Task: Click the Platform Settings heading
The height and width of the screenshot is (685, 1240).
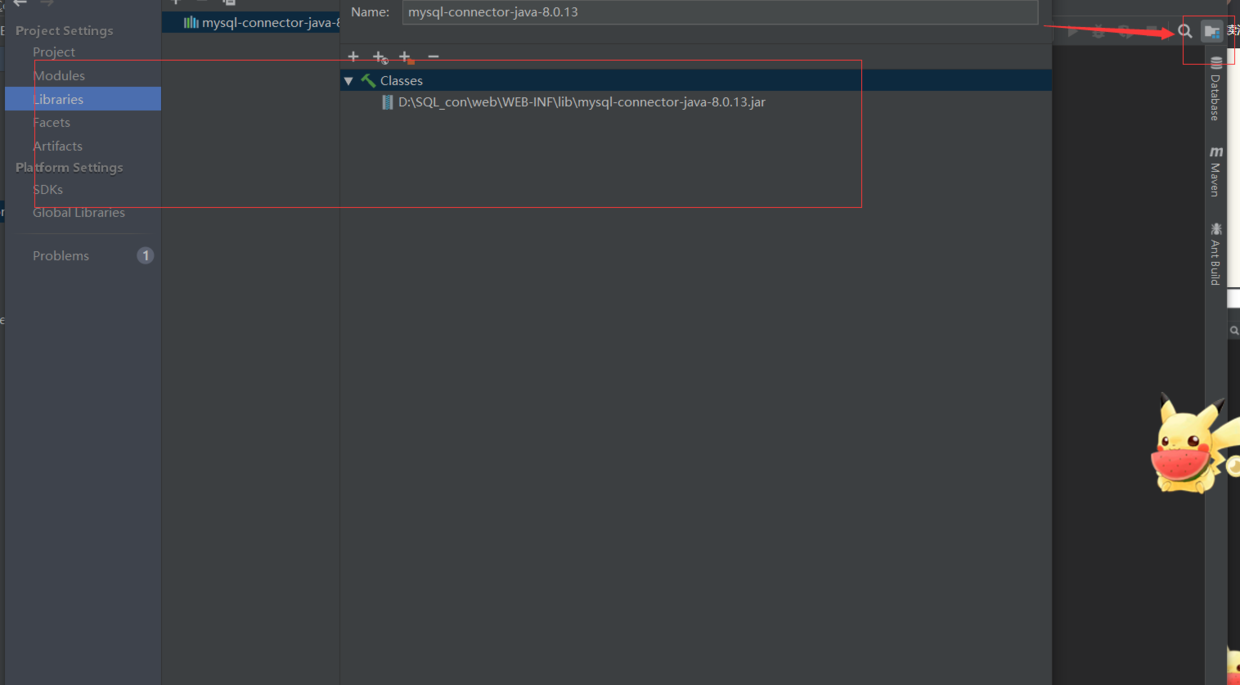Action: pos(69,167)
